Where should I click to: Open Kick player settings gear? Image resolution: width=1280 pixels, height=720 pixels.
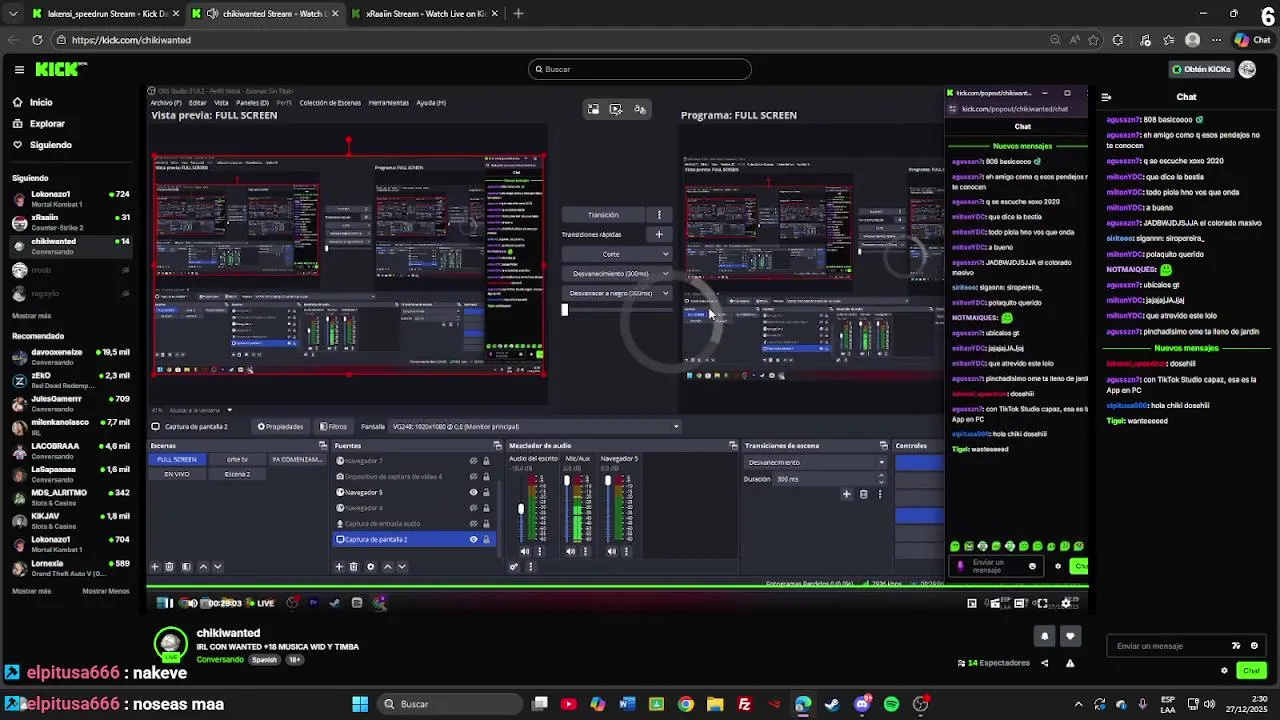coord(1067,603)
